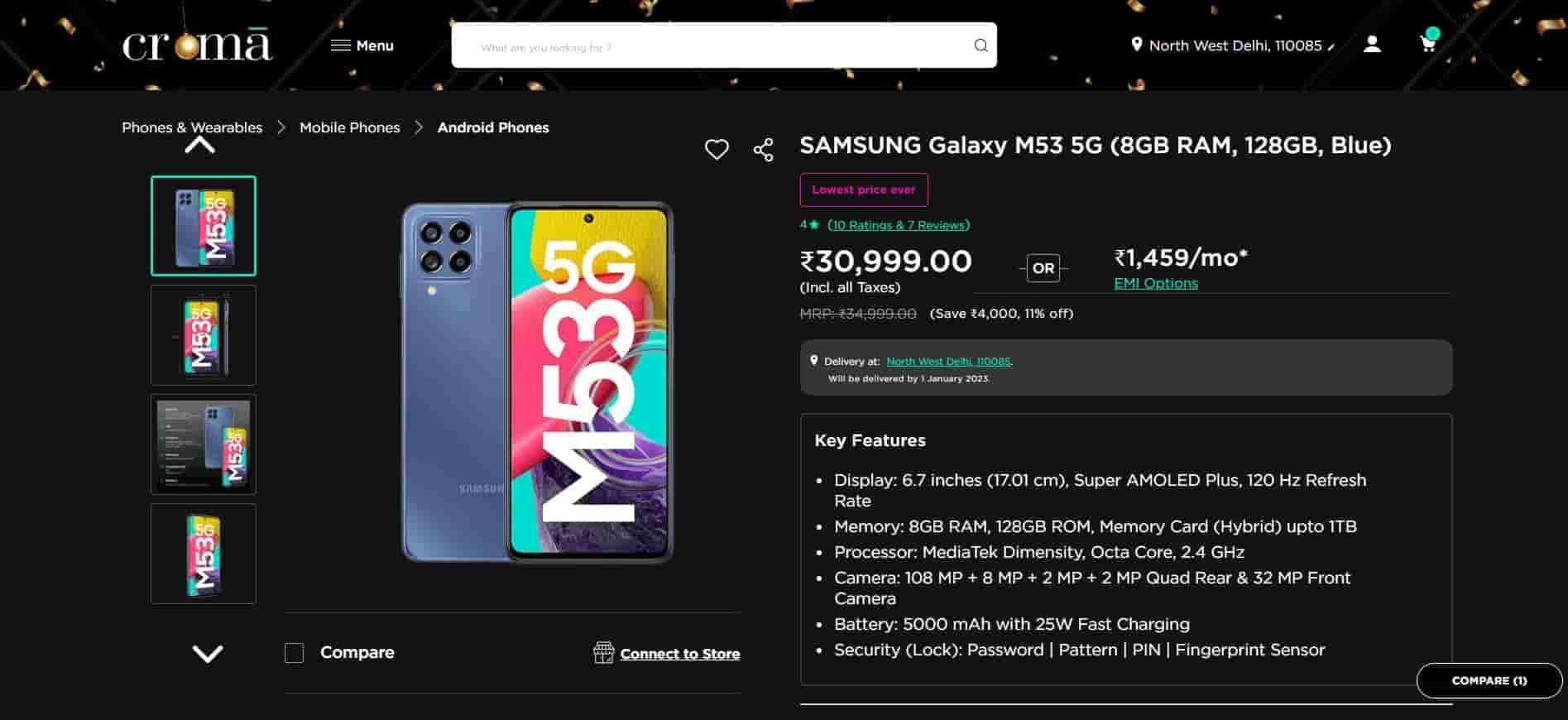Open the user account profile icon
Viewport: 1568px width, 720px height.
1372,44
